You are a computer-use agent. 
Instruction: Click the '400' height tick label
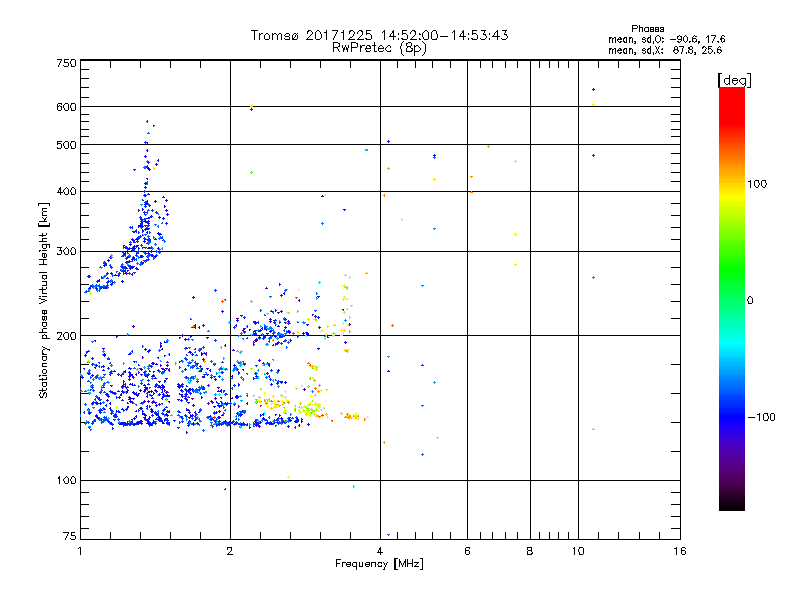pyautogui.click(x=66, y=191)
